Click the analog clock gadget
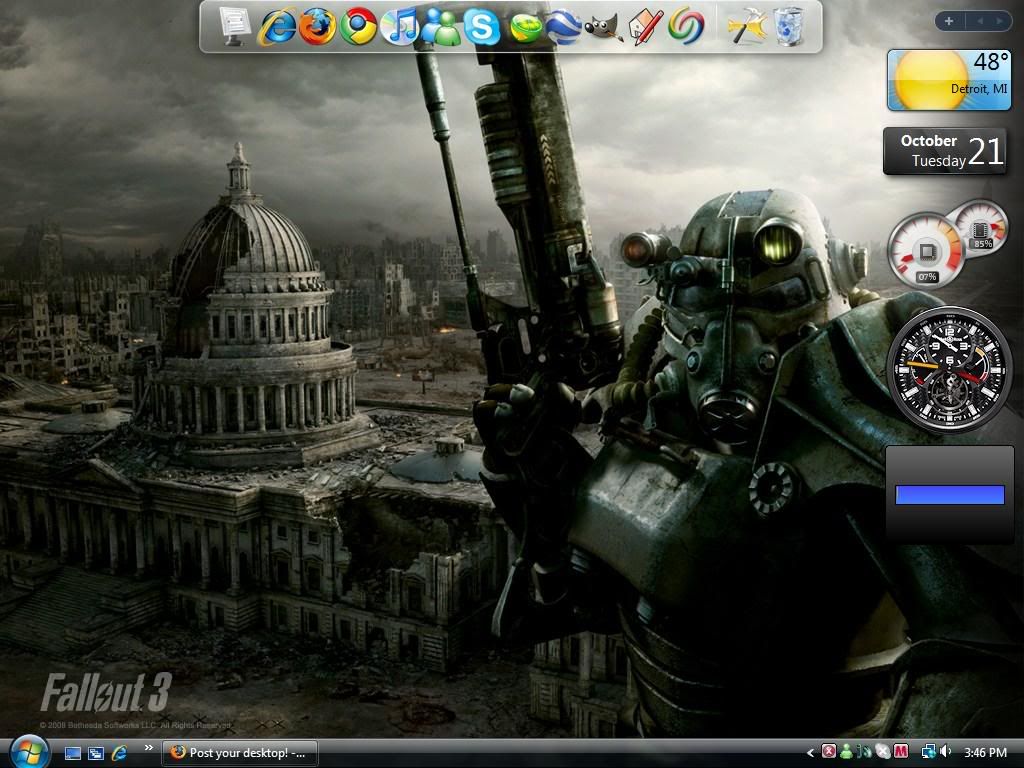The width and height of the screenshot is (1024, 768). click(950, 369)
